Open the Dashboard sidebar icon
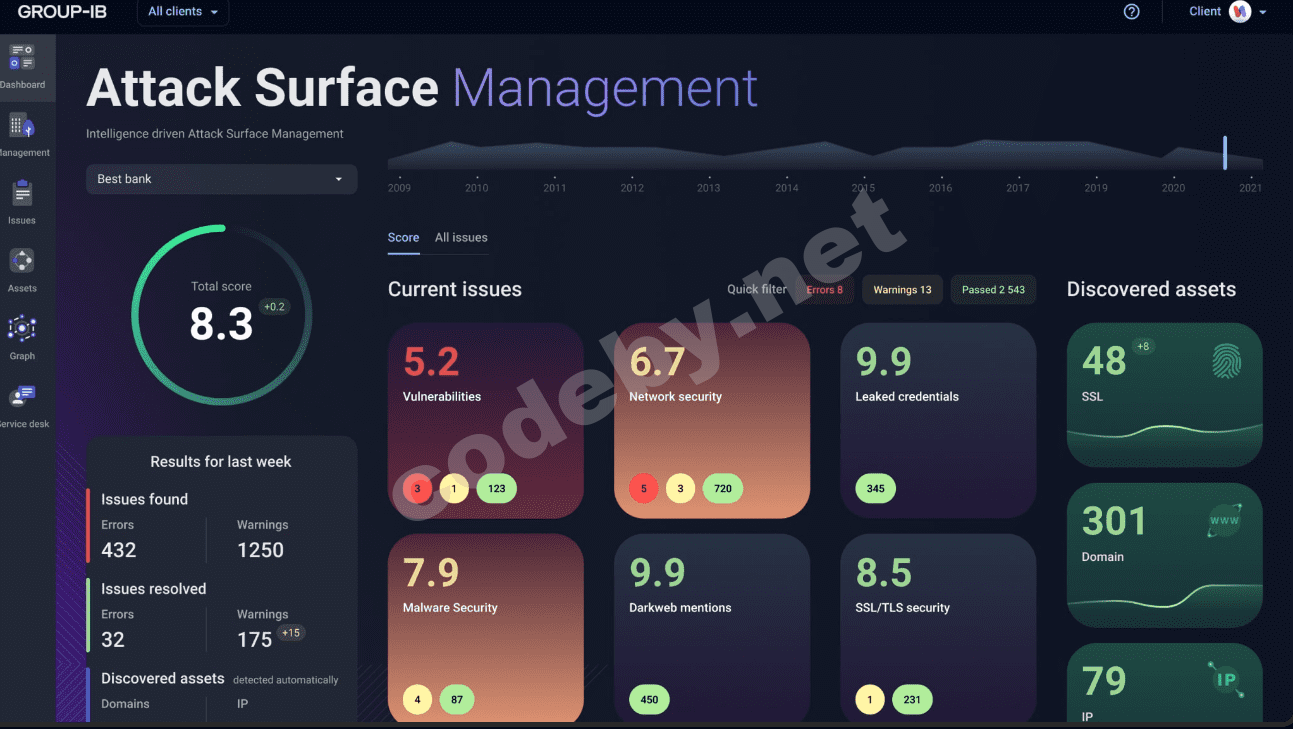Screen dimensions: 1293x729 tap(22, 57)
